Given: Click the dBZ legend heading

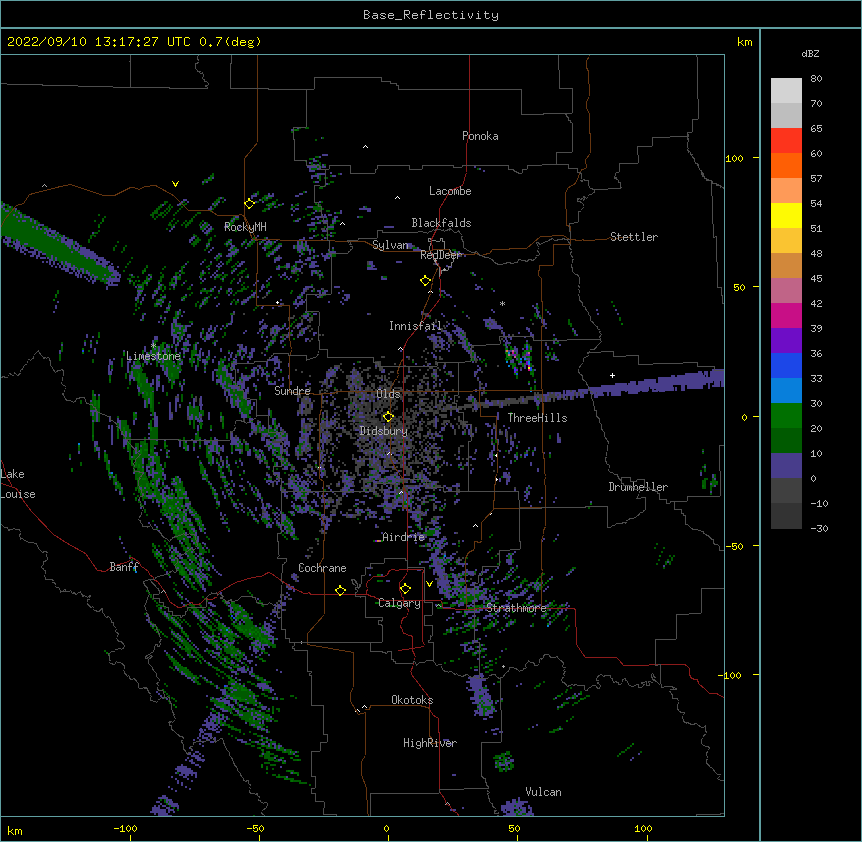Looking at the screenshot, I should pos(810,53).
